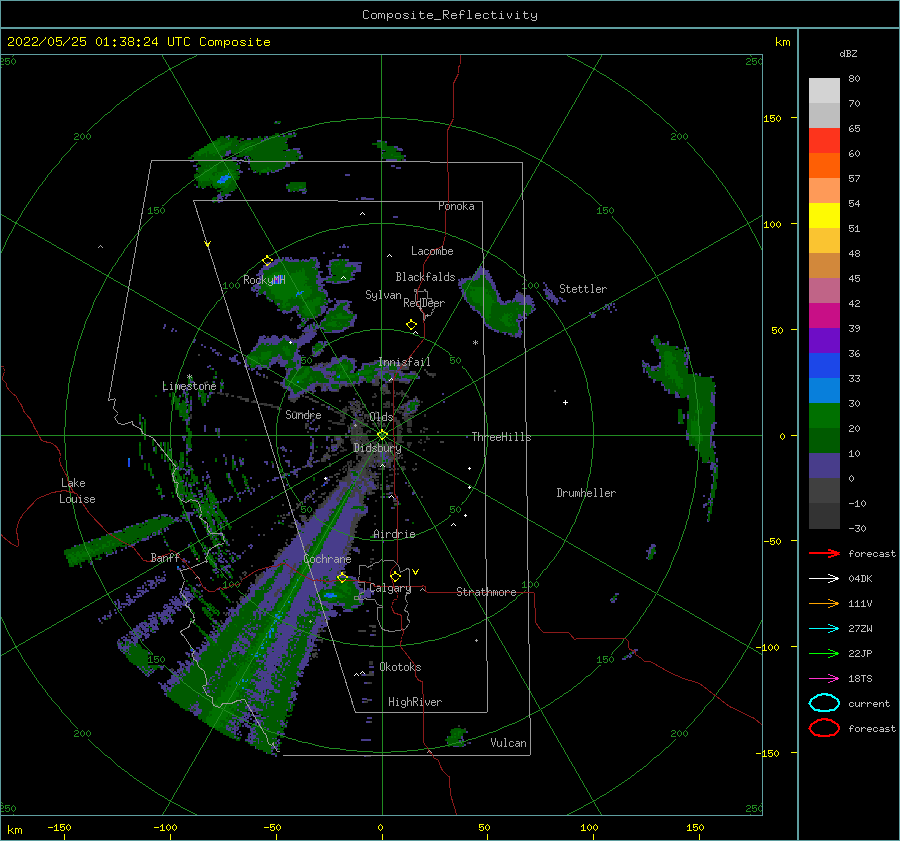Click the Stettler town label
This screenshot has width=900, height=841.
[x=583, y=289]
